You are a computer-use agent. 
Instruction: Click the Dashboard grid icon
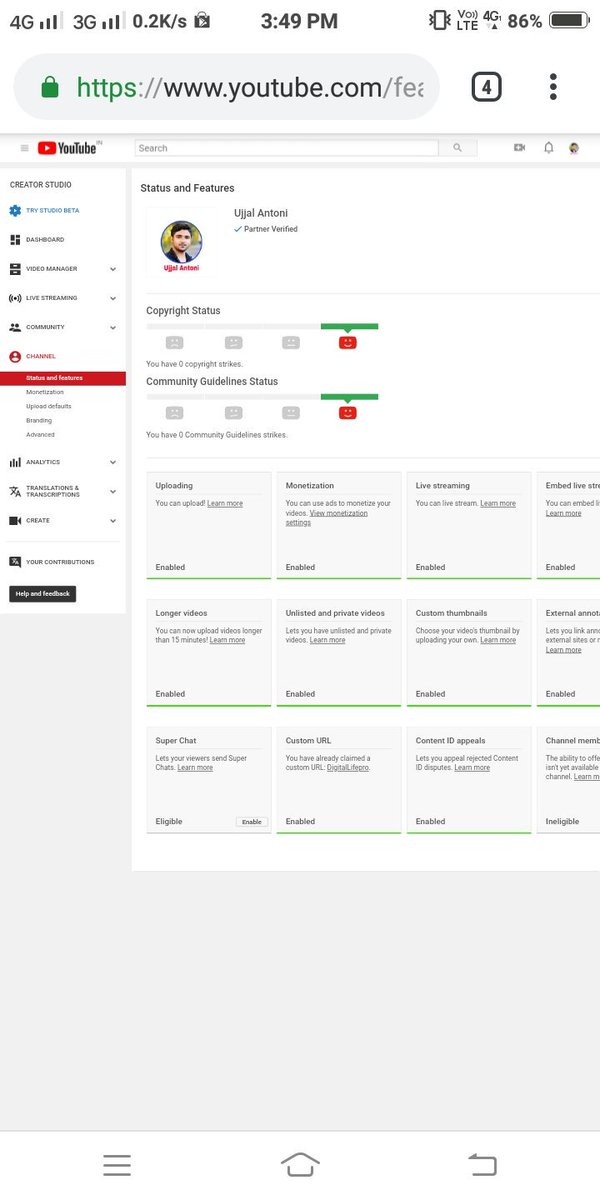(x=15, y=240)
